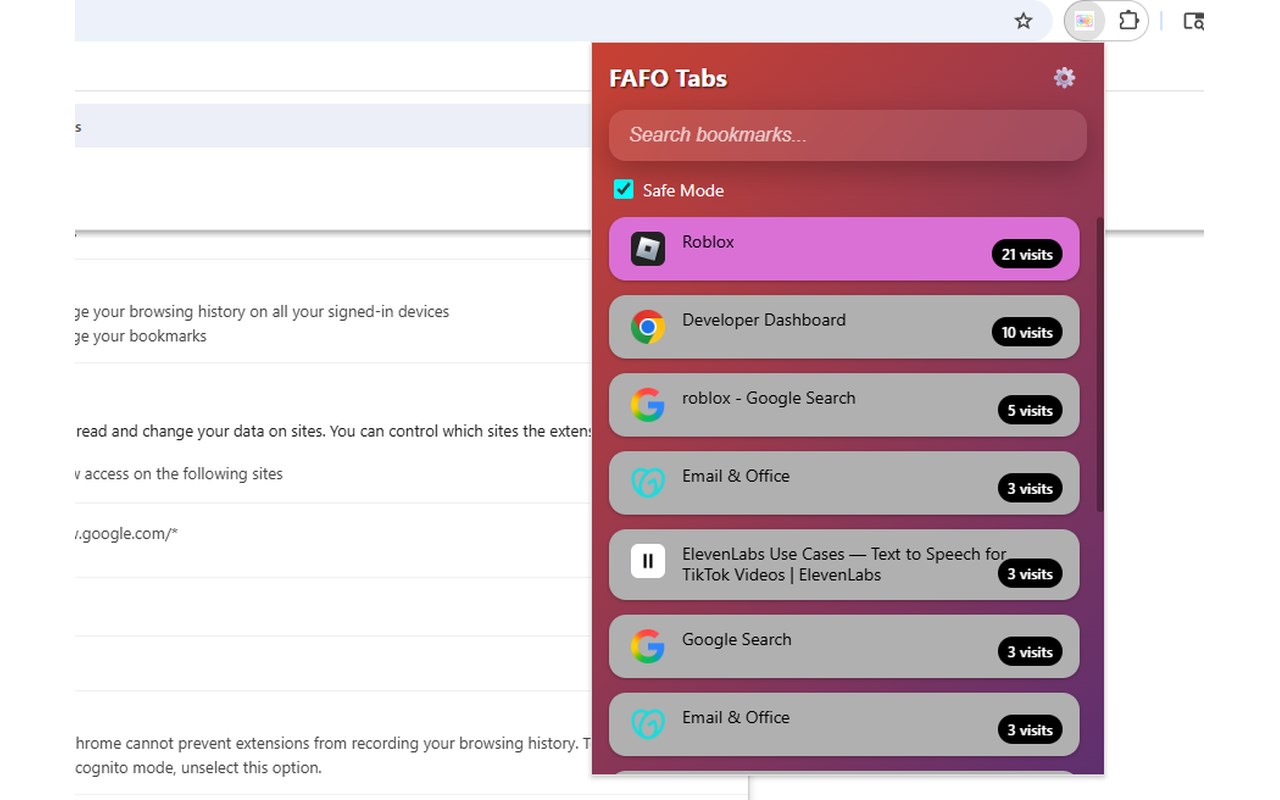Click the 3 visits badge on ElevenLabs row
Image resolution: width=1280 pixels, height=800 pixels.
[1030, 573]
